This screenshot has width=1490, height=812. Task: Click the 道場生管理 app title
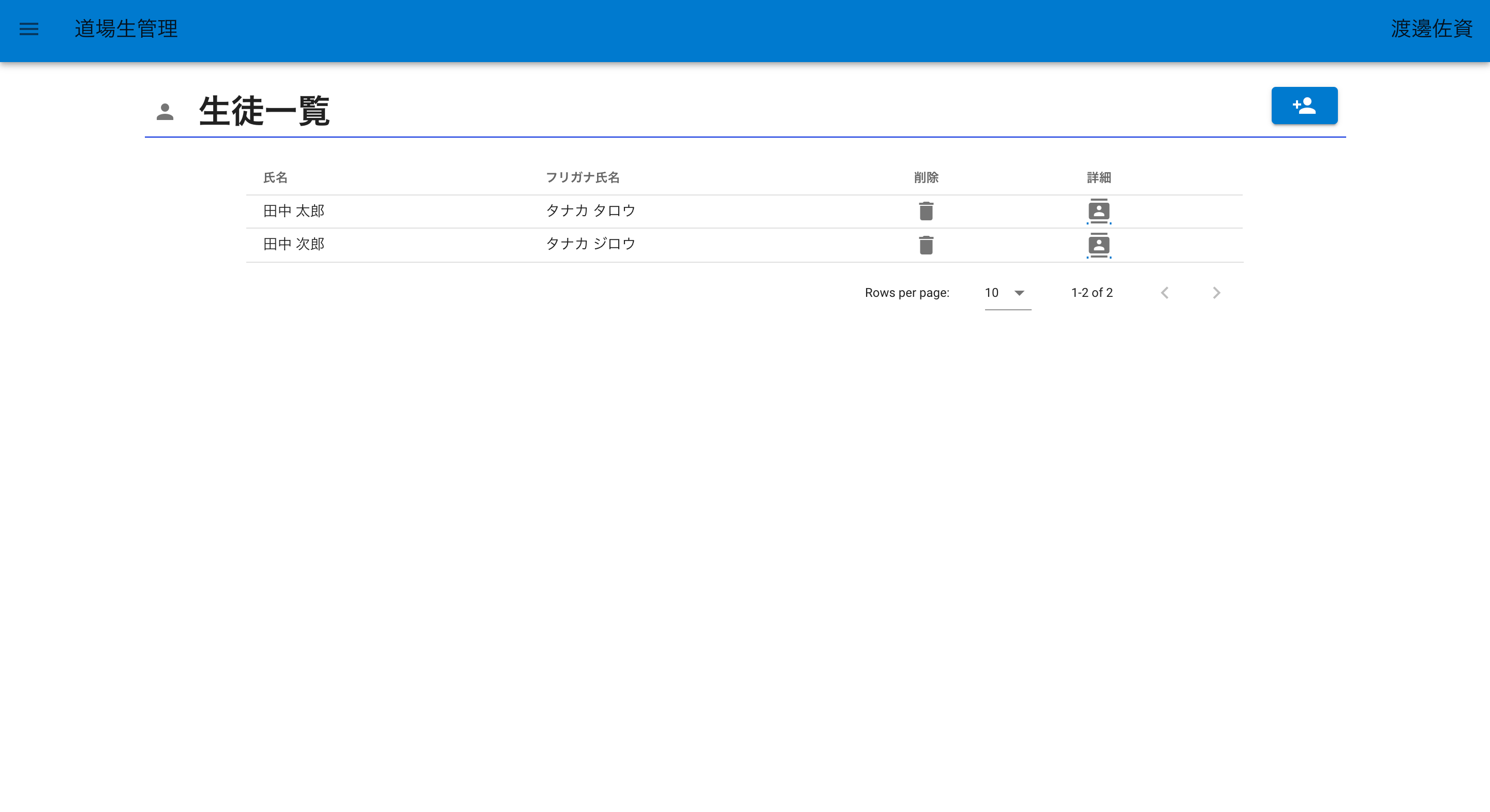pos(126,29)
